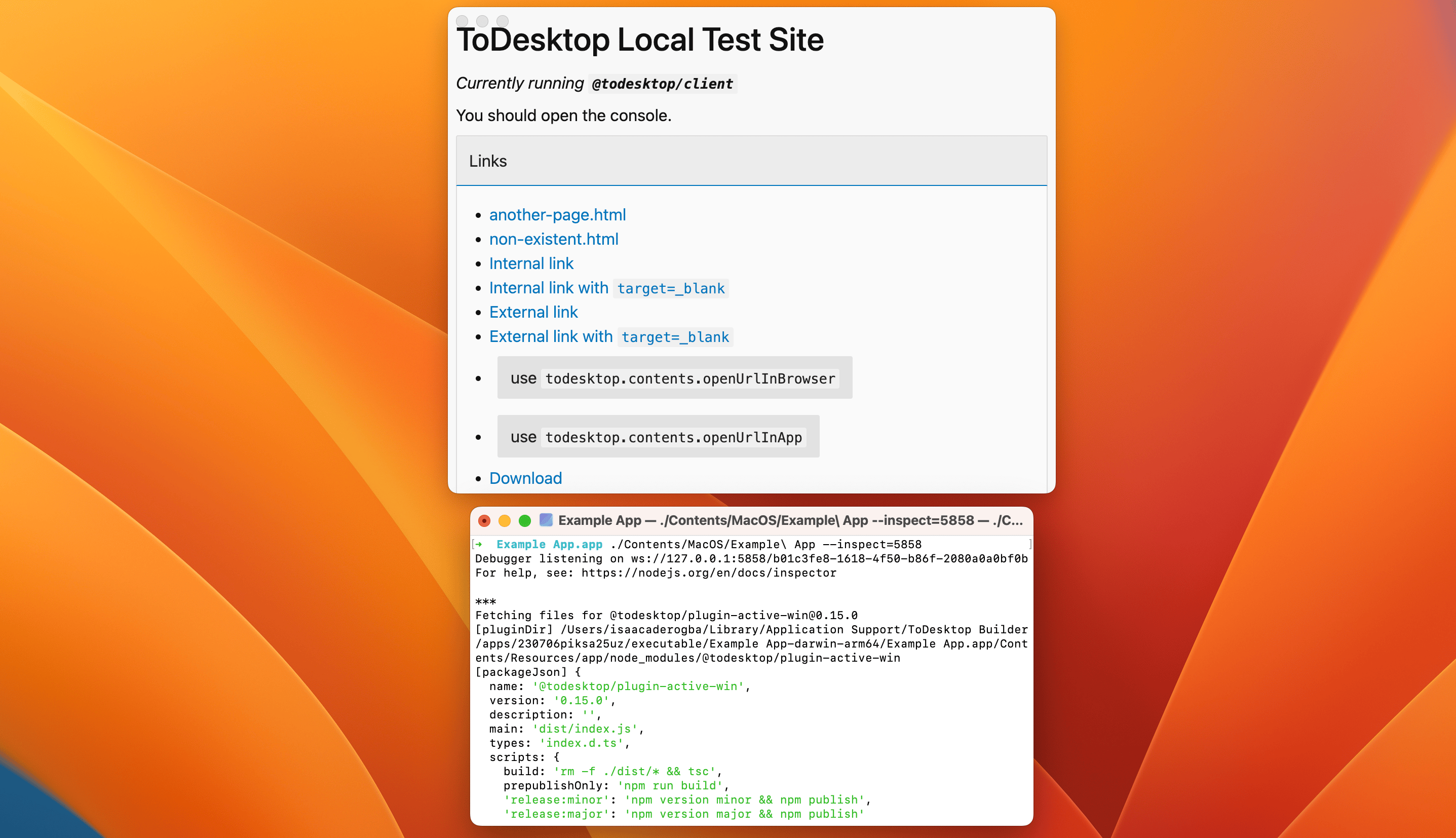Click the non-existent.html link
The width and height of the screenshot is (1456, 838).
point(553,239)
